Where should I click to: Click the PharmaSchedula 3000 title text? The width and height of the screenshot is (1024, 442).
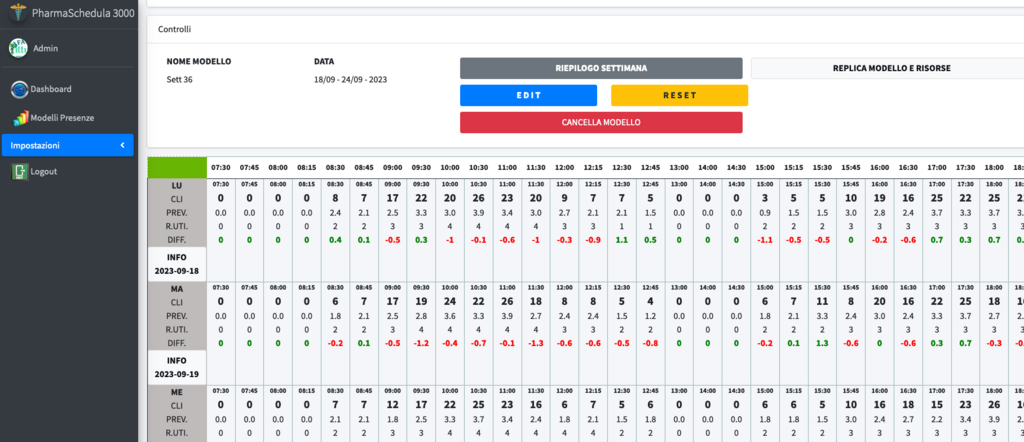(x=78, y=15)
